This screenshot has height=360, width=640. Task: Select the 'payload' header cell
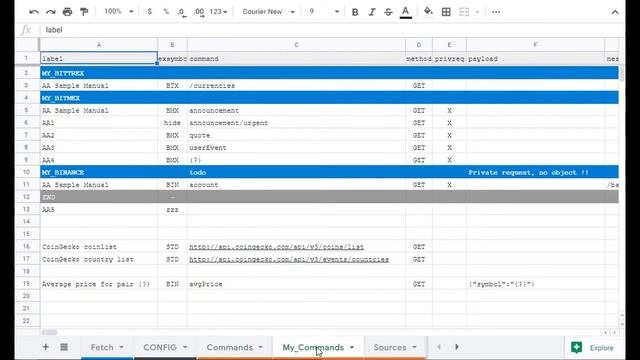click(536, 59)
